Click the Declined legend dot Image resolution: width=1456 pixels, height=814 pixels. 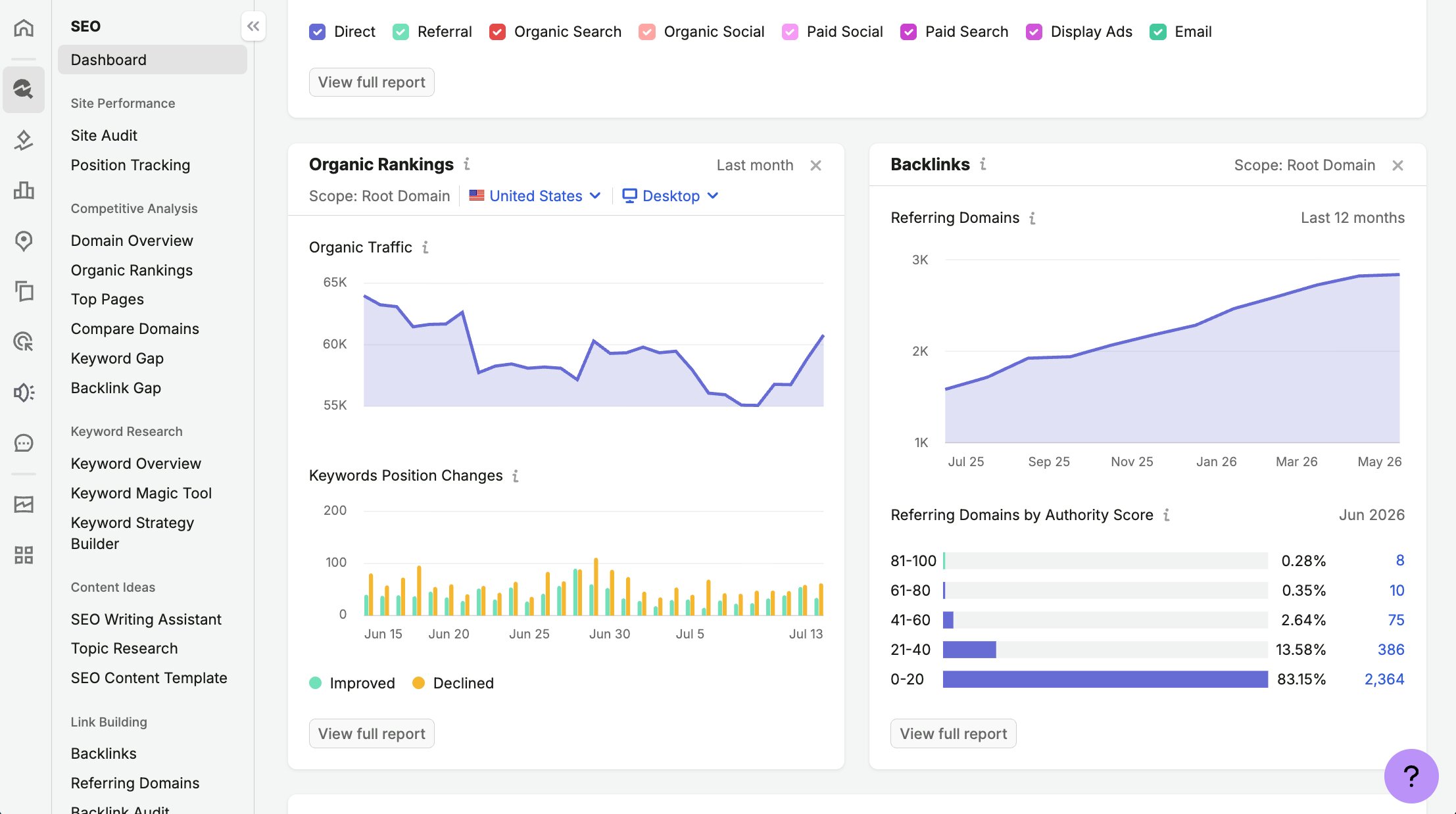418,683
